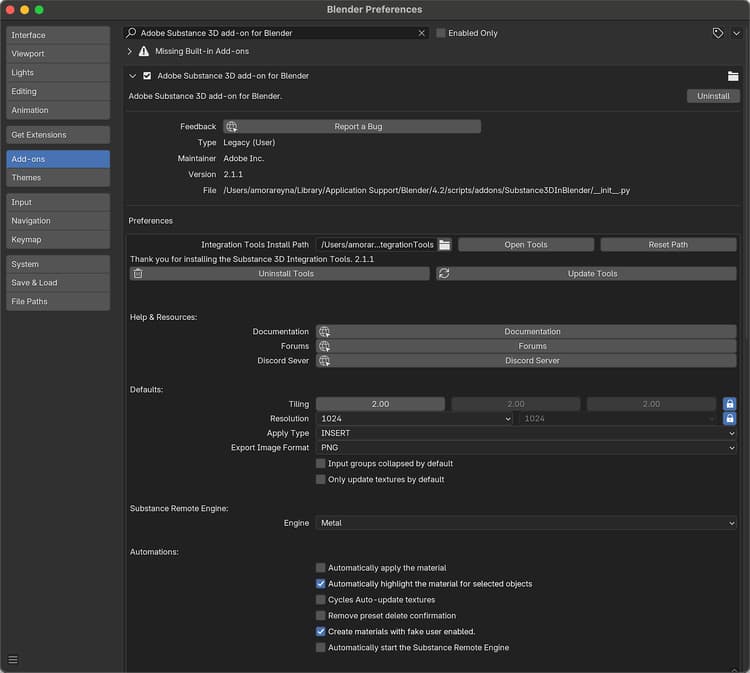Expand the Missing Built-in Add-ons section
750x673 pixels.
click(x=130, y=51)
